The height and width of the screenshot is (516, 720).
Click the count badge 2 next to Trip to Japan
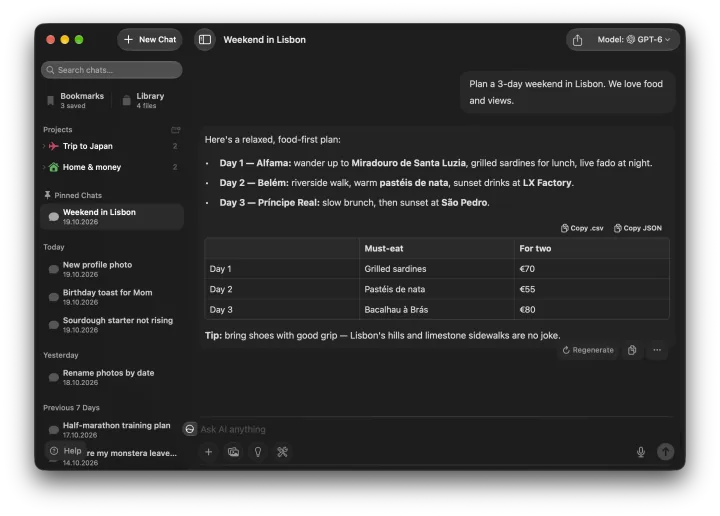coord(174,146)
